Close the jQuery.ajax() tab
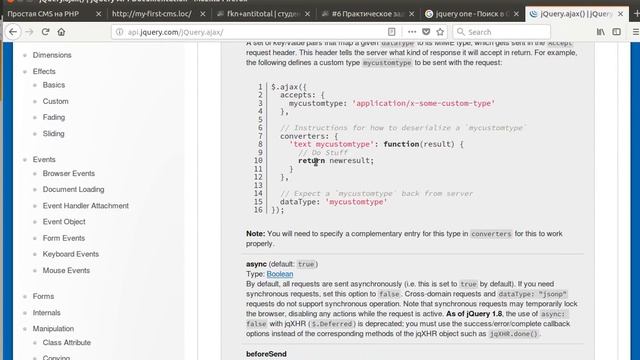Viewport: 640px width, 360px height. point(620,14)
